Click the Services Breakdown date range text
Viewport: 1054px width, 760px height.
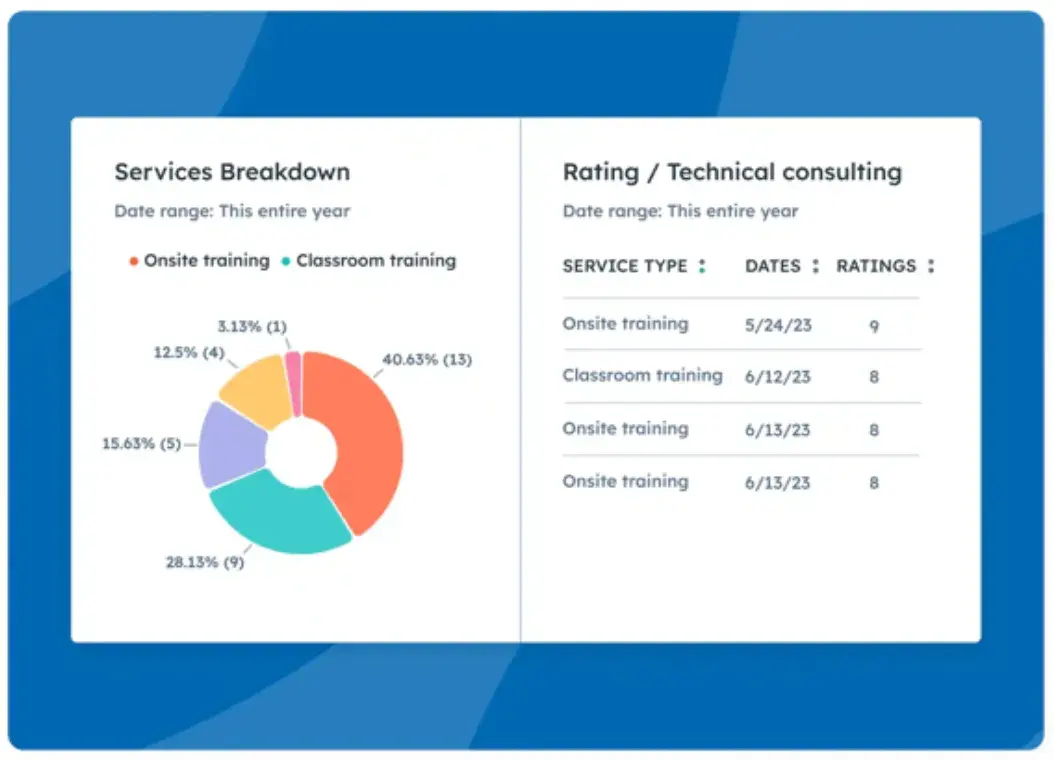tap(232, 211)
